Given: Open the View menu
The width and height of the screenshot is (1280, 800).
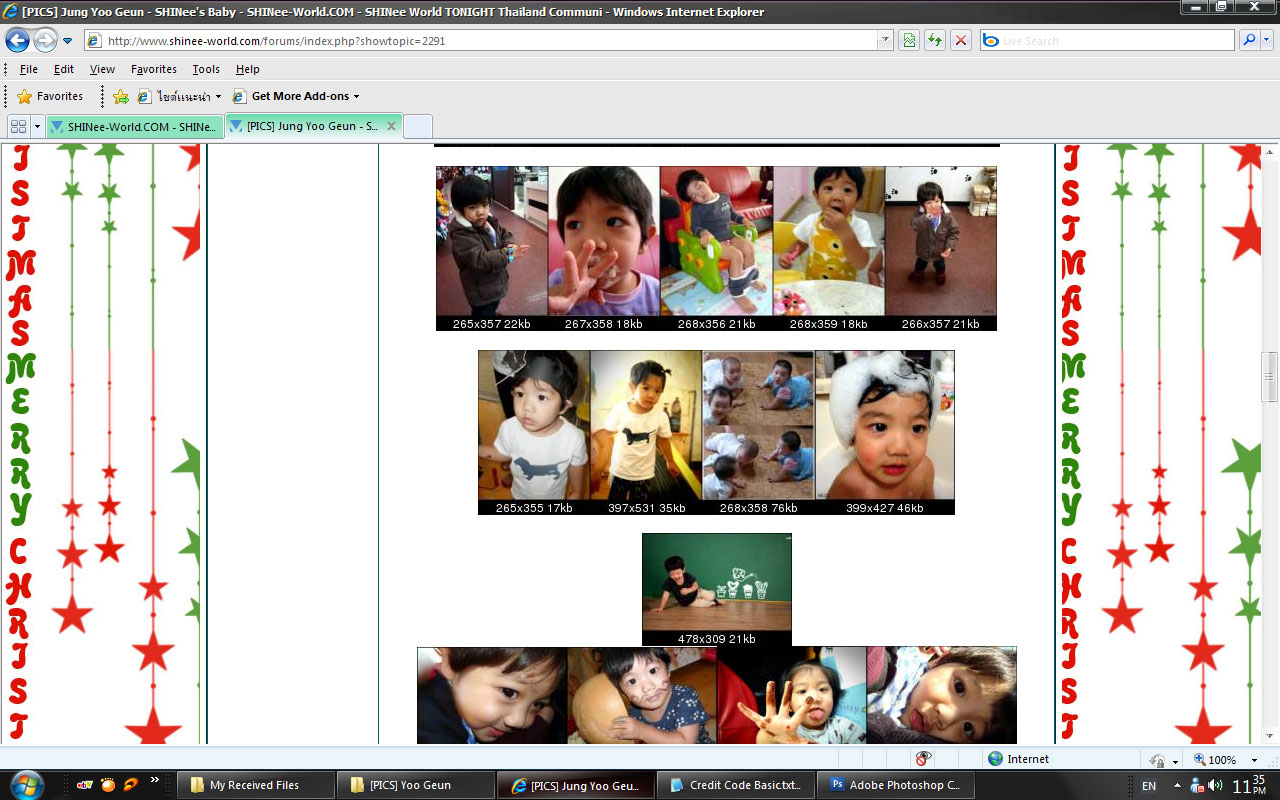Looking at the screenshot, I should 102,69.
